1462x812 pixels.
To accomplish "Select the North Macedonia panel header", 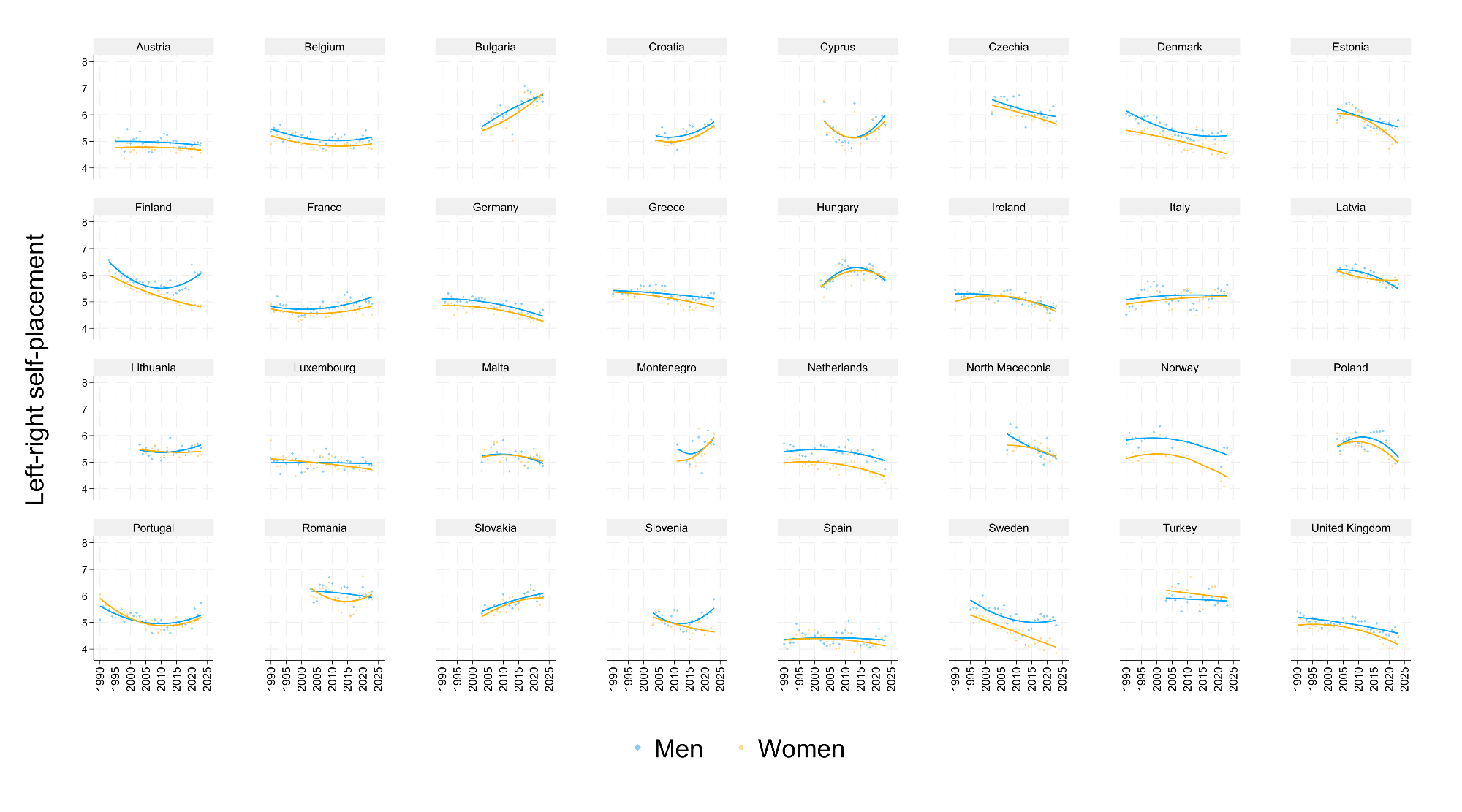I will [x=1009, y=368].
